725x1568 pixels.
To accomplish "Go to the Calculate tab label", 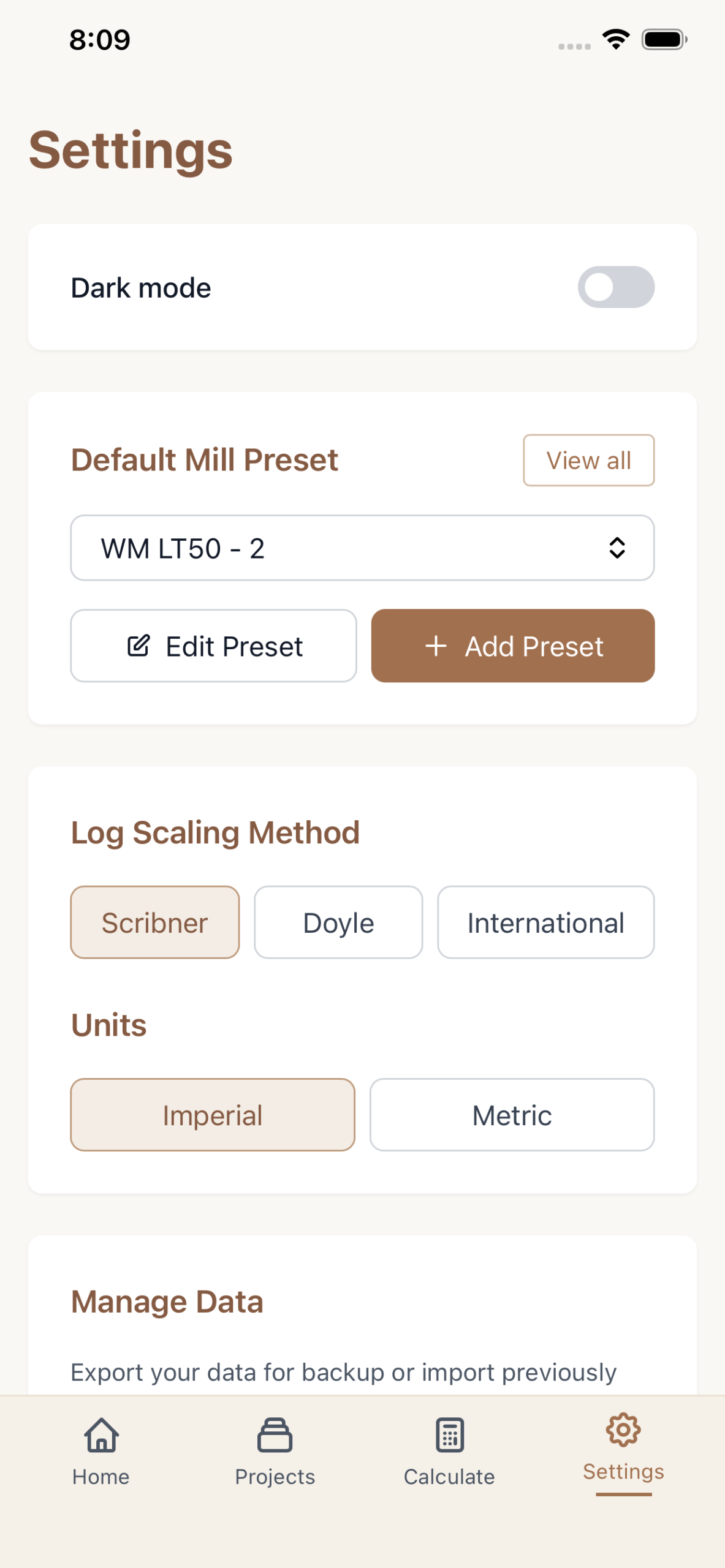I will pos(449,1477).
